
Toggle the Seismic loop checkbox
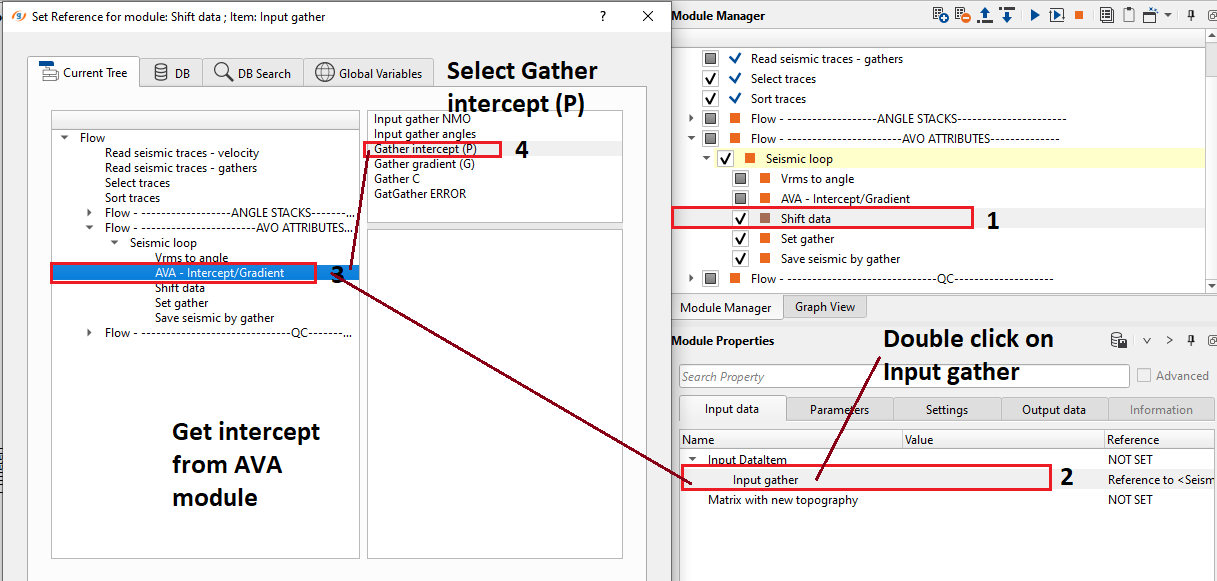point(726,159)
